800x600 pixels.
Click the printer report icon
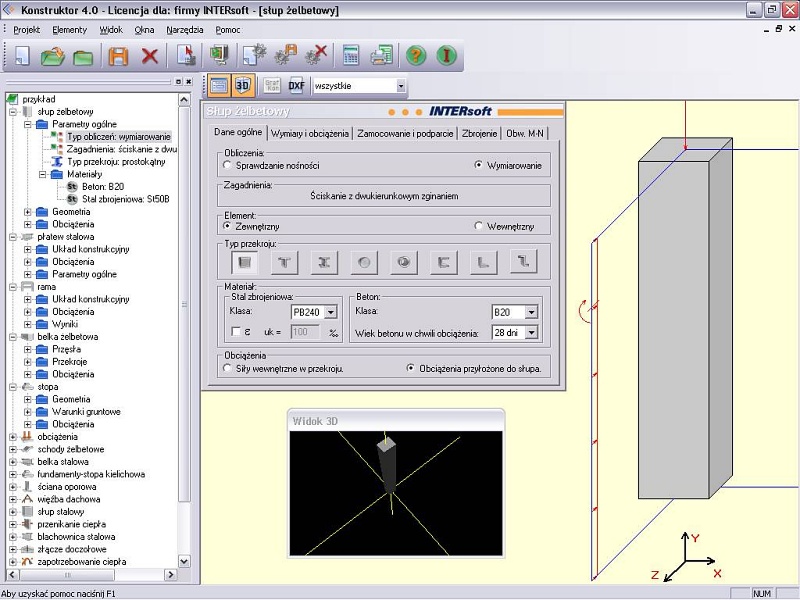(x=382, y=55)
